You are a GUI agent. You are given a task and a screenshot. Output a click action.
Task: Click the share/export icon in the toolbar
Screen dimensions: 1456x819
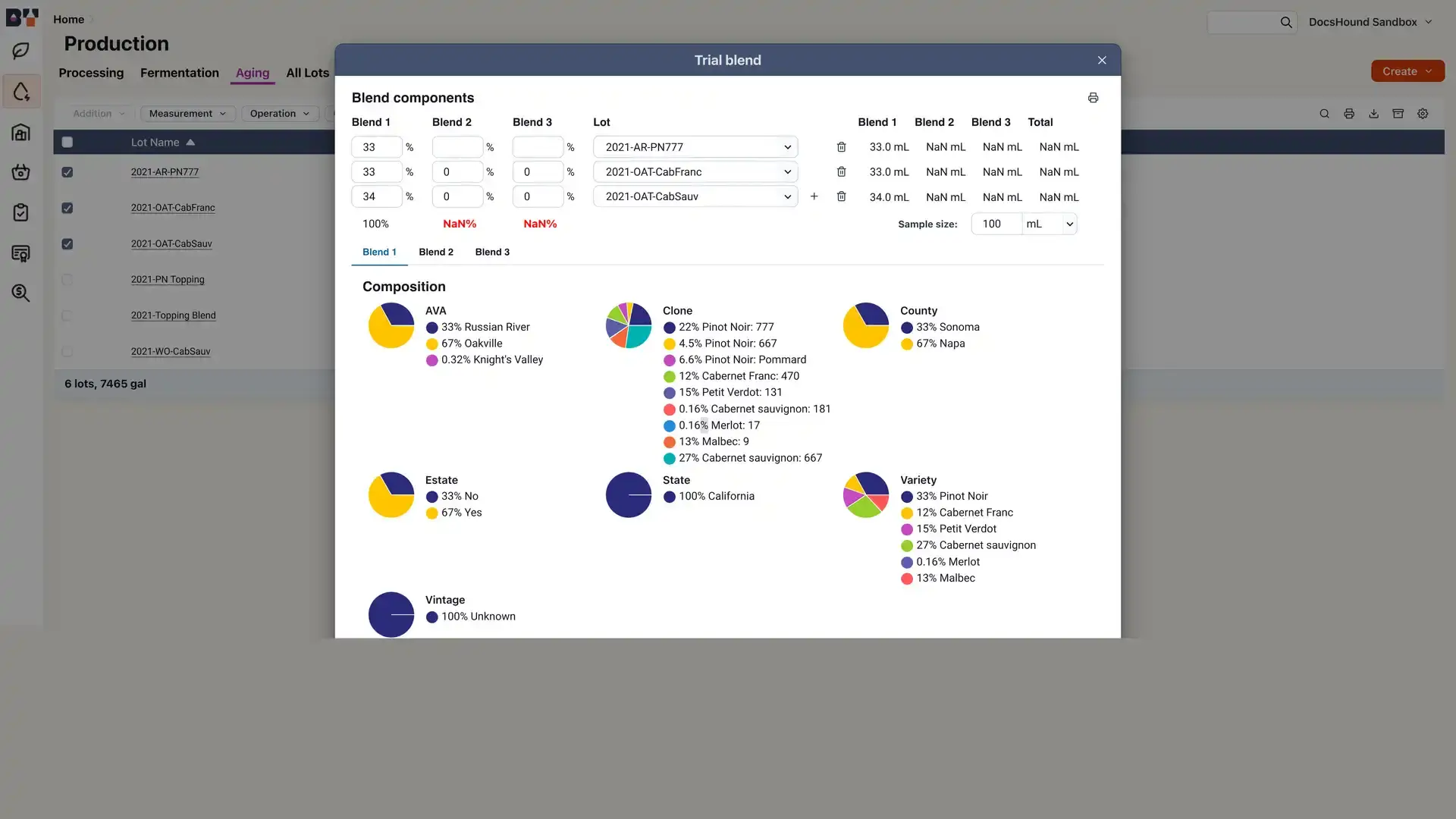pyautogui.click(x=1375, y=113)
